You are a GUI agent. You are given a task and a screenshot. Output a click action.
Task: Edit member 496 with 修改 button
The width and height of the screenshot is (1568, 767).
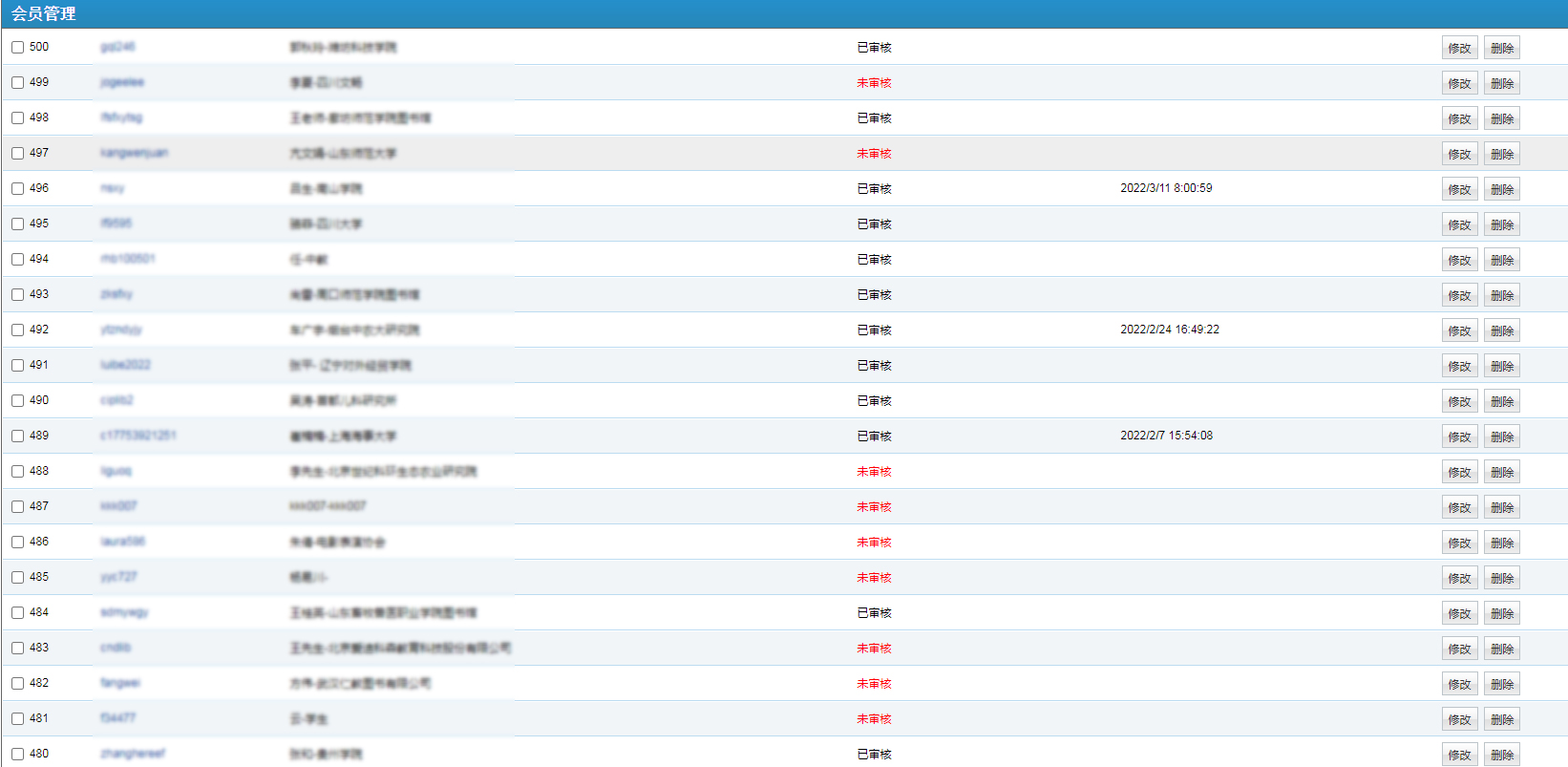click(1459, 189)
